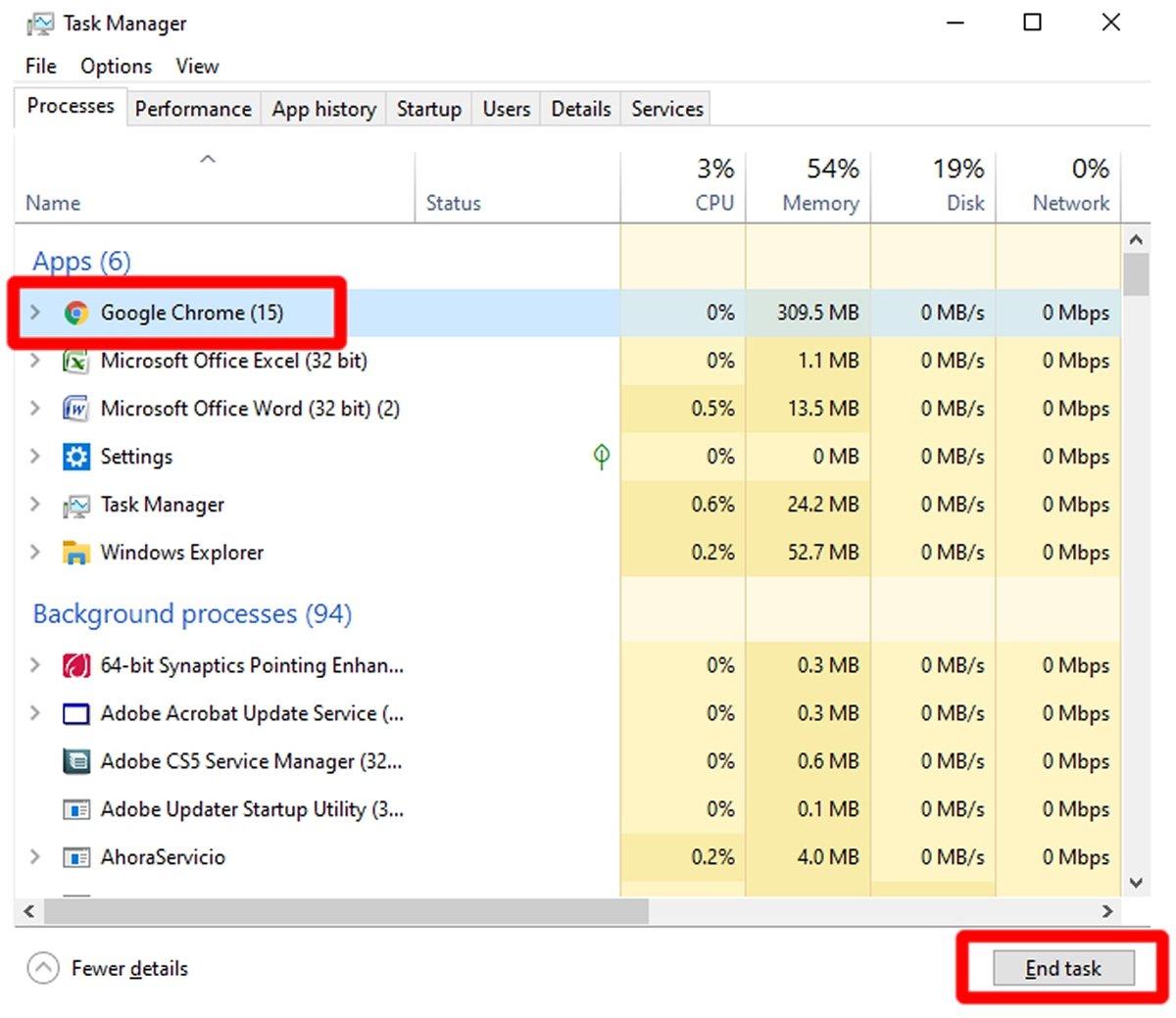
Task: Click the vertical scrollbar up arrow
Action: 1136,239
